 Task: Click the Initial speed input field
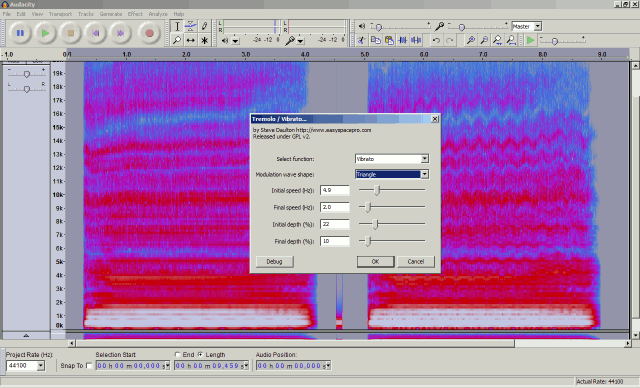[x=335, y=190]
